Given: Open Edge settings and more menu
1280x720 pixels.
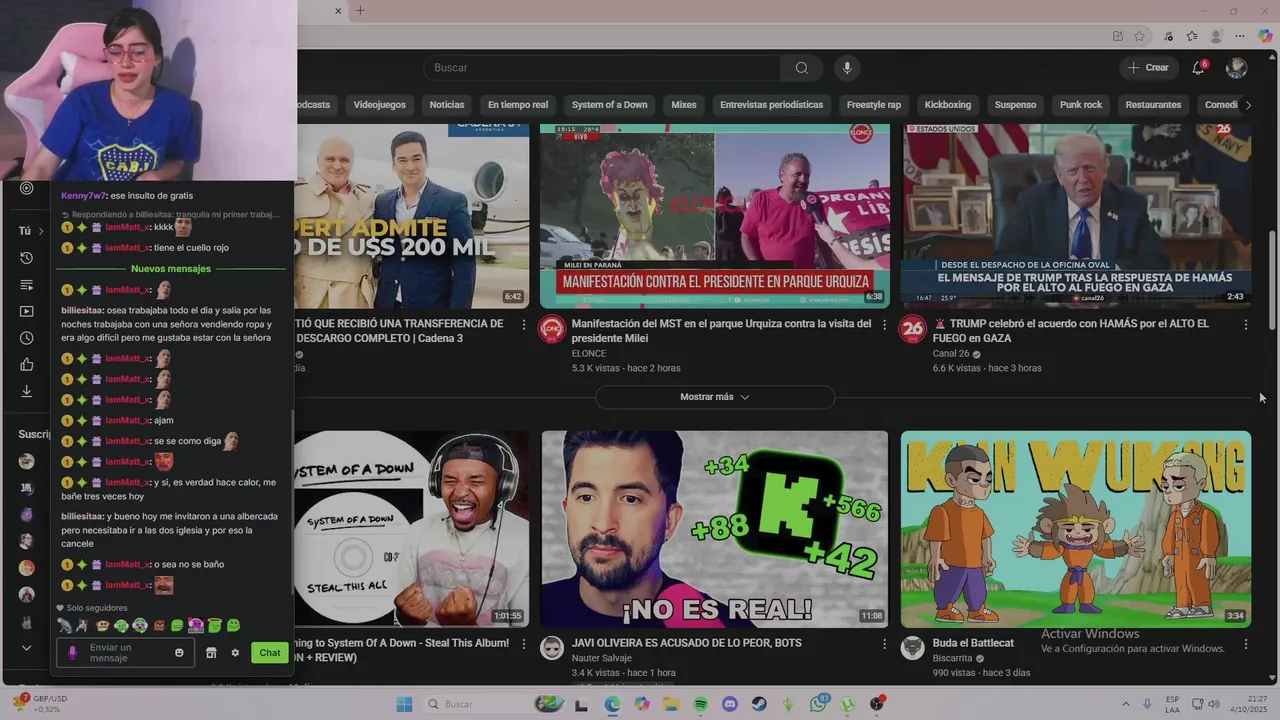Looking at the screenshot, I should pos(1240,36).
